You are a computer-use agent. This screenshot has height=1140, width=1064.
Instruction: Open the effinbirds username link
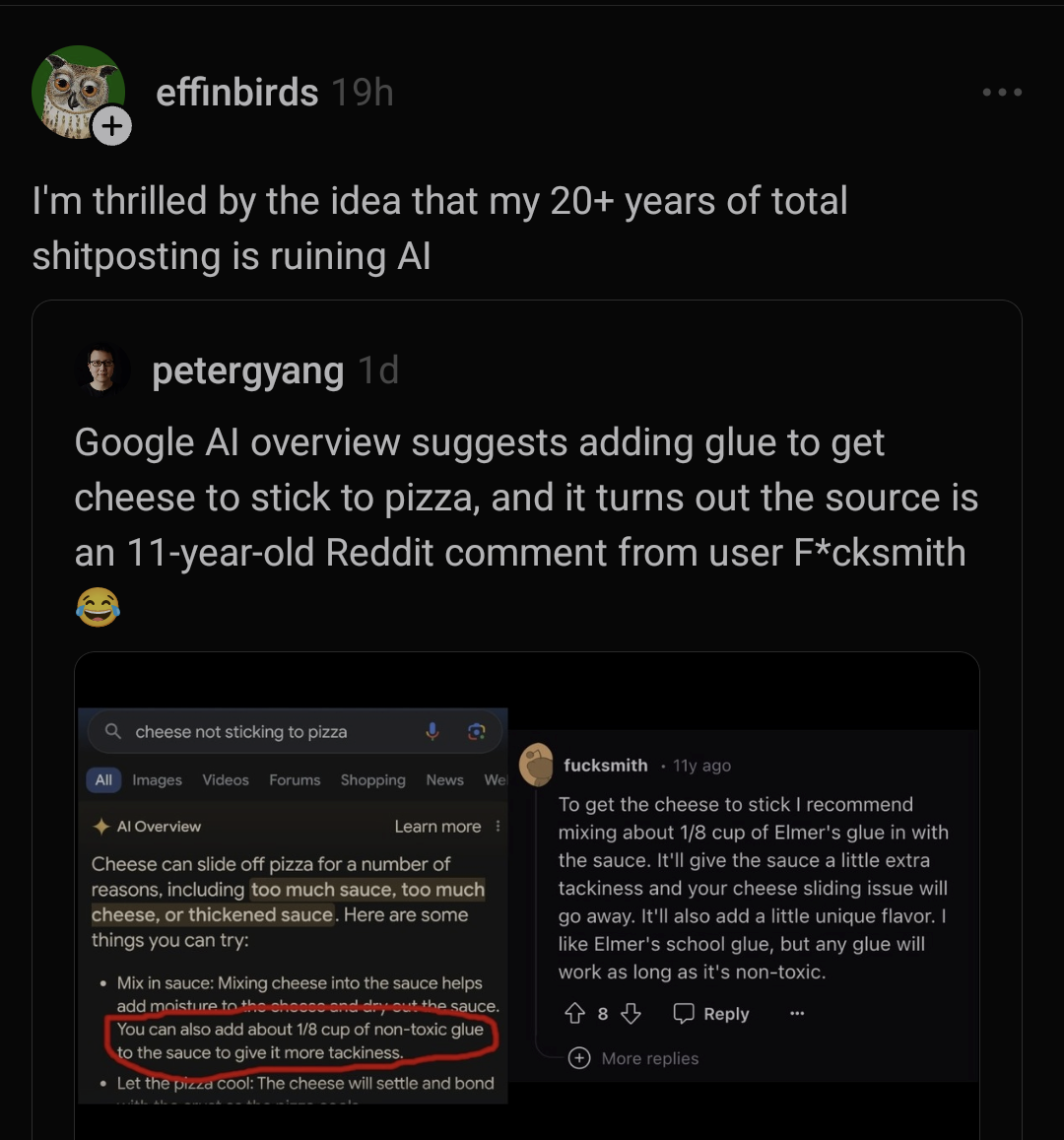236,93
